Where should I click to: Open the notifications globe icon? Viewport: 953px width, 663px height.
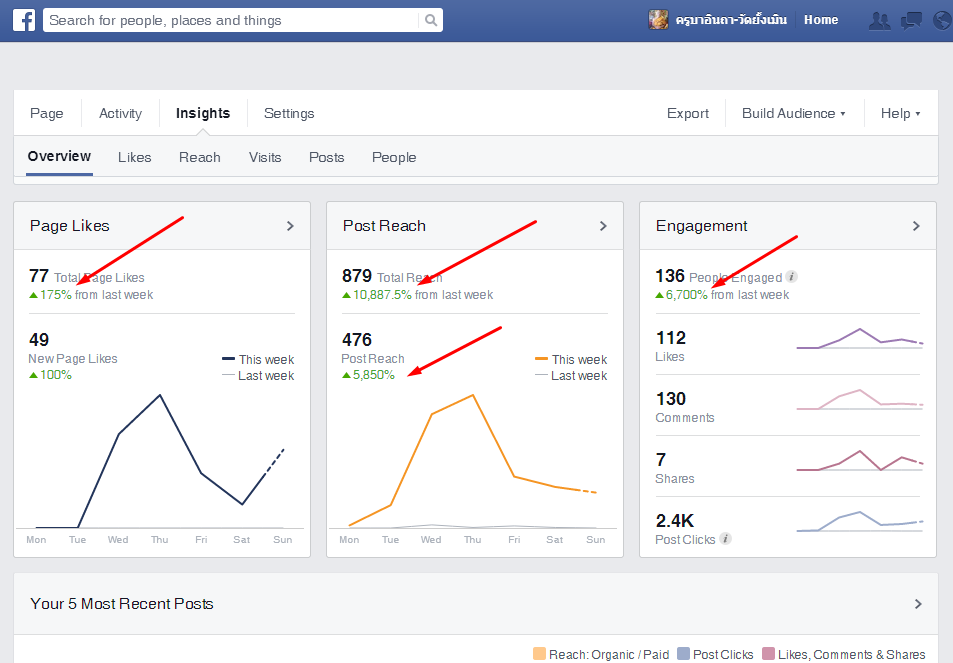pos(942,21)
